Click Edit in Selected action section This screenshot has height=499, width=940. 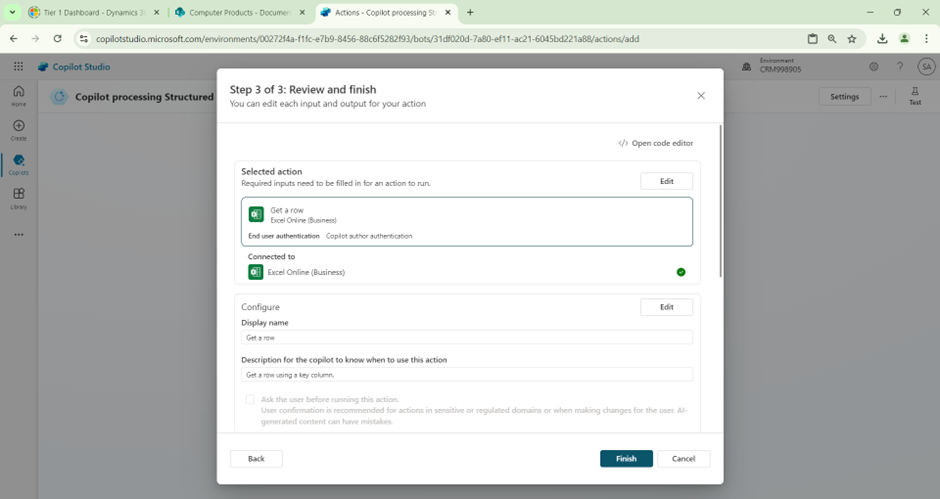click(x=666, y=181)
